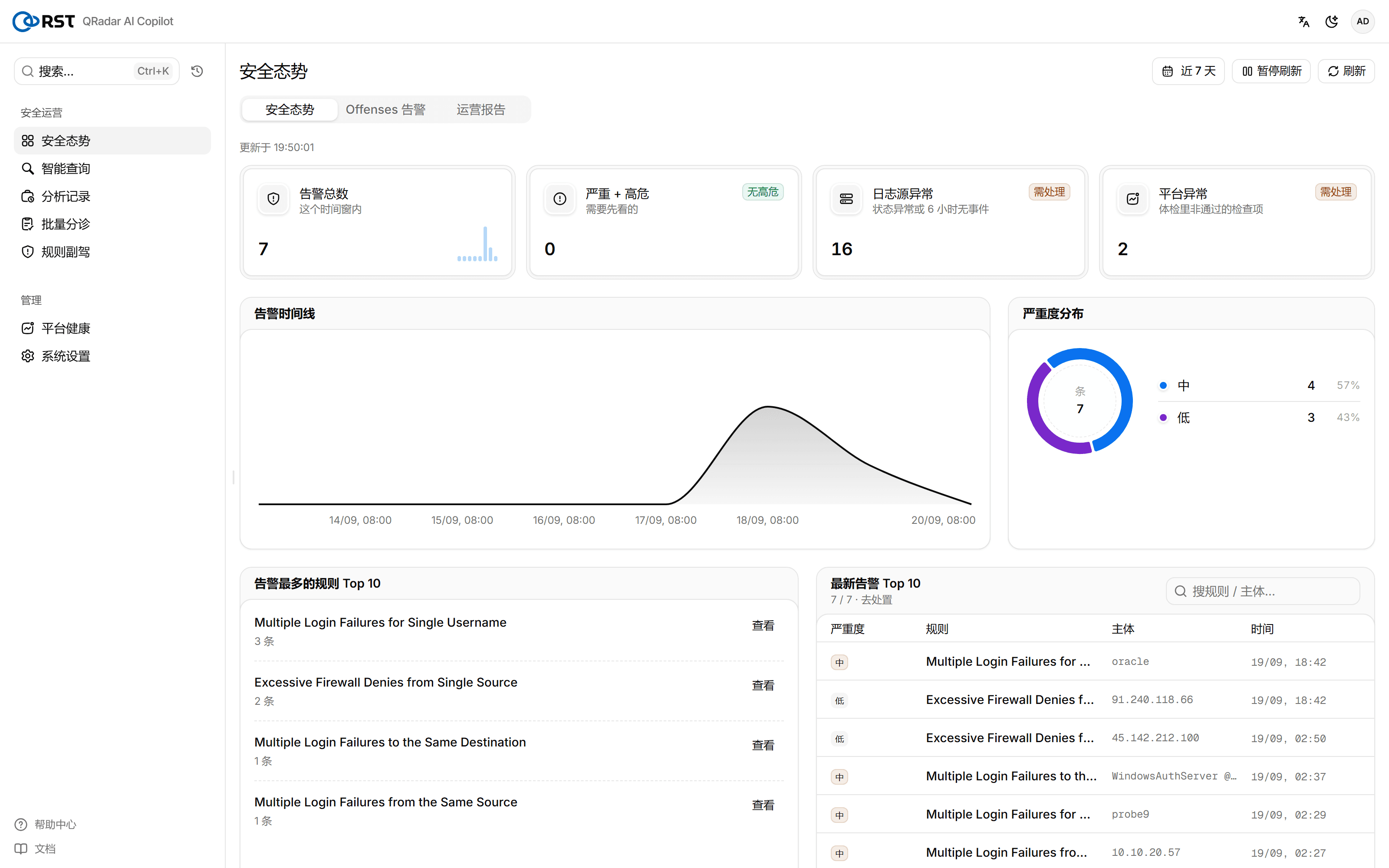
Task: Click the calendar icon in 近 7 天 button
Action: 1168,71
